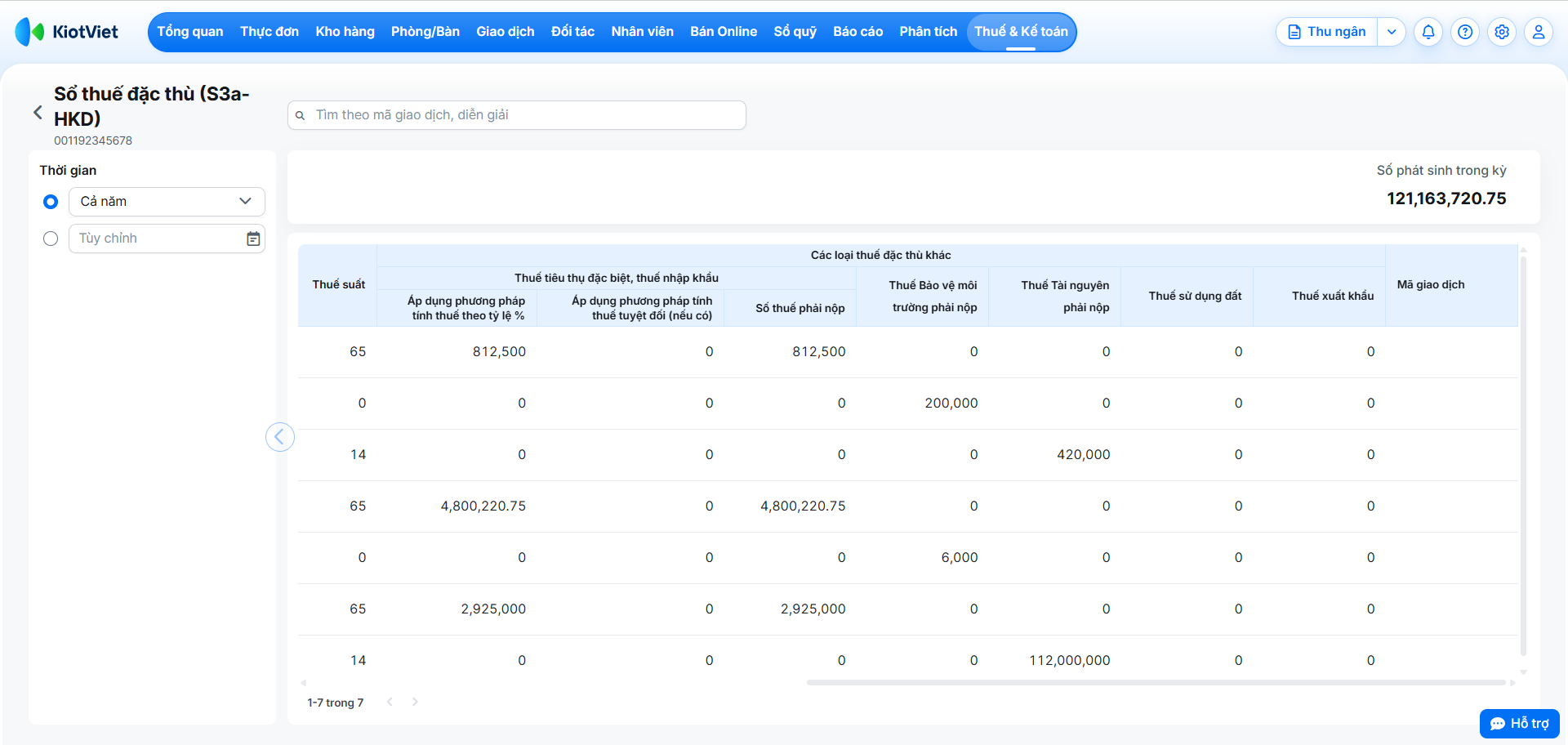Click the calendar icon in Tùy chỉnh field
The height and width of the screenshot is (745, 1568).
253,239
